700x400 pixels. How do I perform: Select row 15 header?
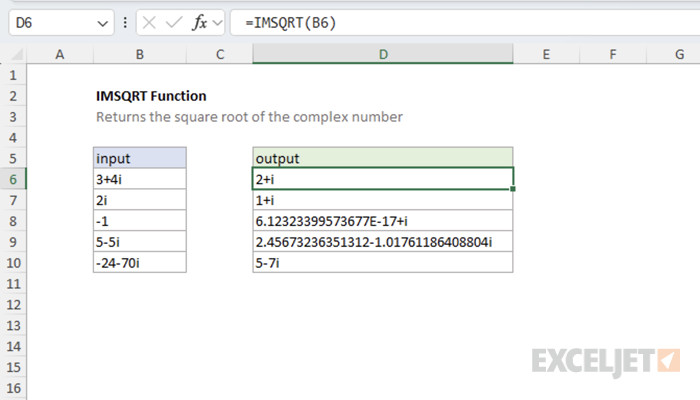click(x=13, y=367)
